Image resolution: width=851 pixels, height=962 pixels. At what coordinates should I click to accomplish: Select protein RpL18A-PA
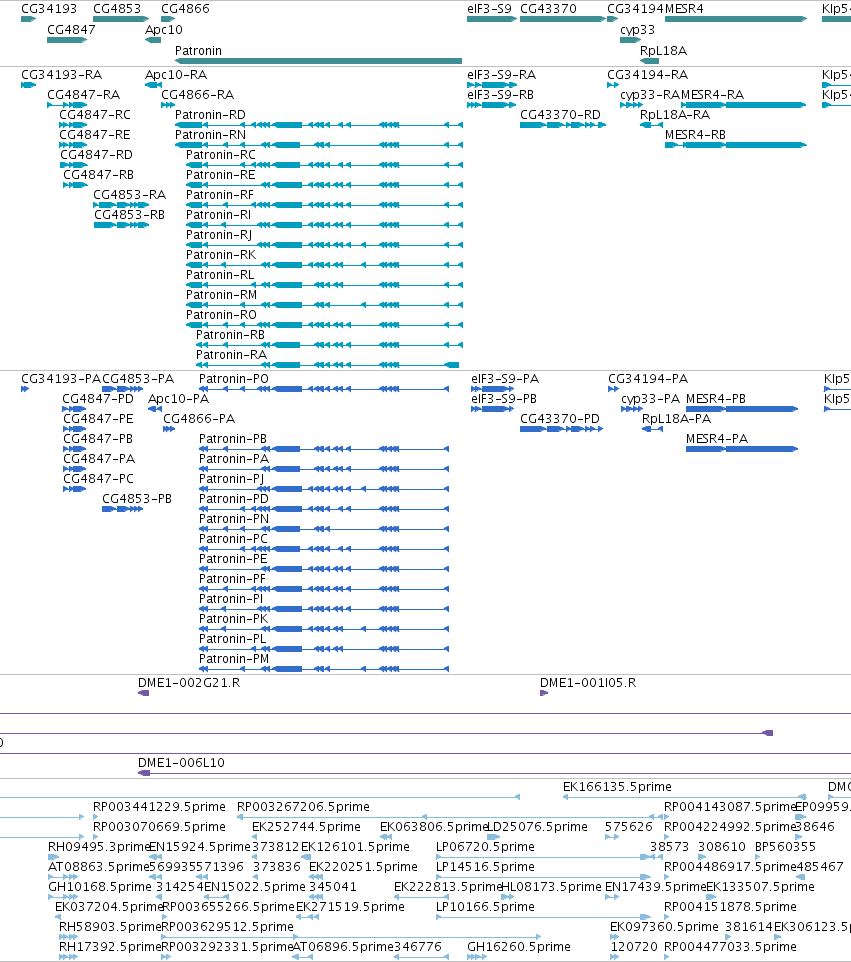click(652, 429)
